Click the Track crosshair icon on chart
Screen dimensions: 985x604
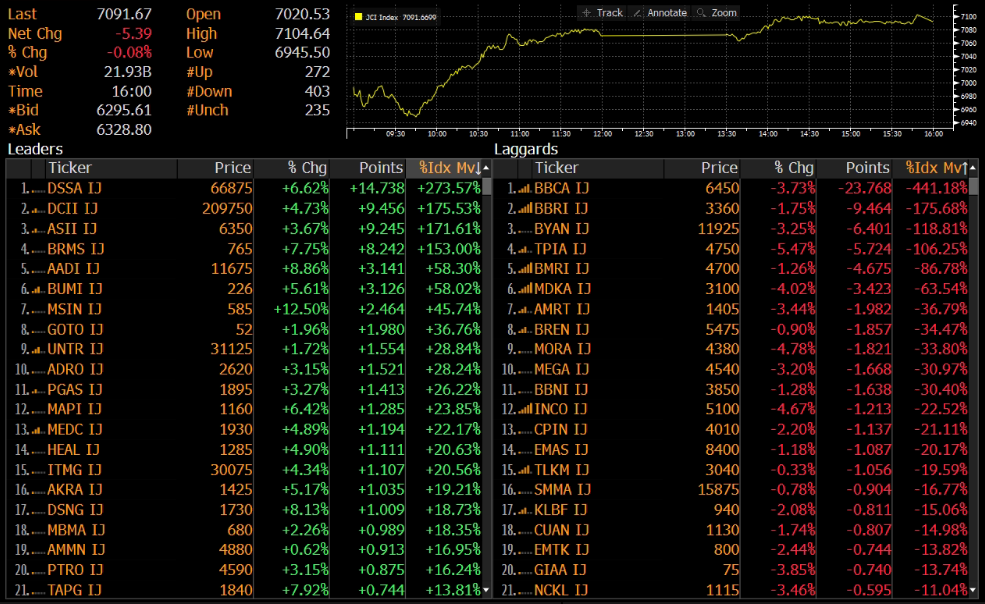coord(587,13)
